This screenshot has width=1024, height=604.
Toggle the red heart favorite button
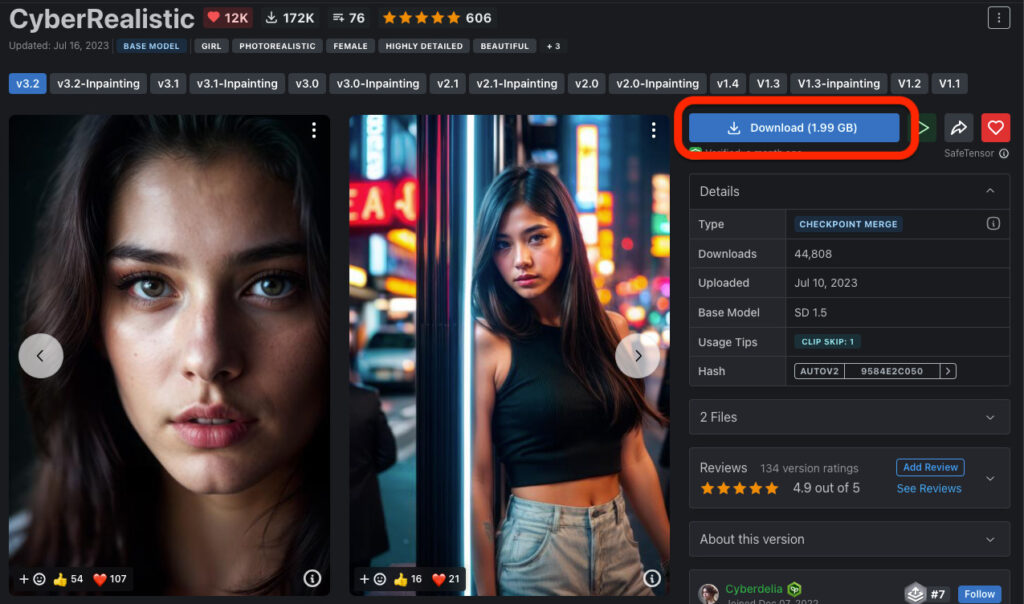click(x=995, y=127)
